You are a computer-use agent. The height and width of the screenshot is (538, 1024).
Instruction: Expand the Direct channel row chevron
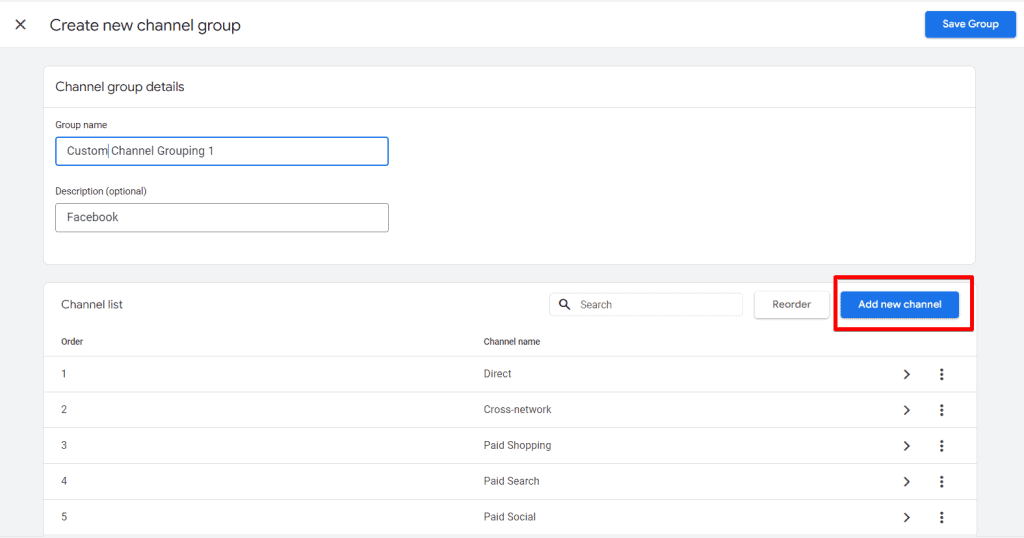point(906,374)
